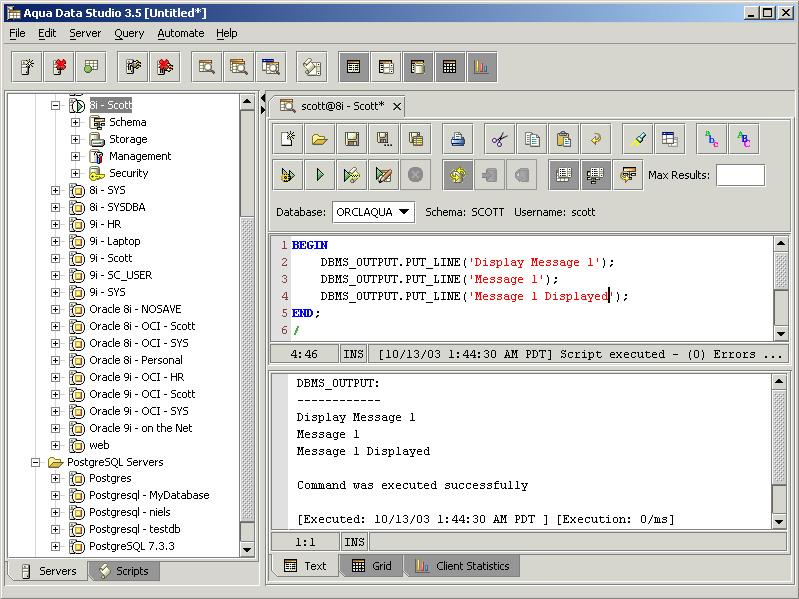Select the Oracle 8i - Personal server
Screen dimensions: 799x599
[136, 360]
